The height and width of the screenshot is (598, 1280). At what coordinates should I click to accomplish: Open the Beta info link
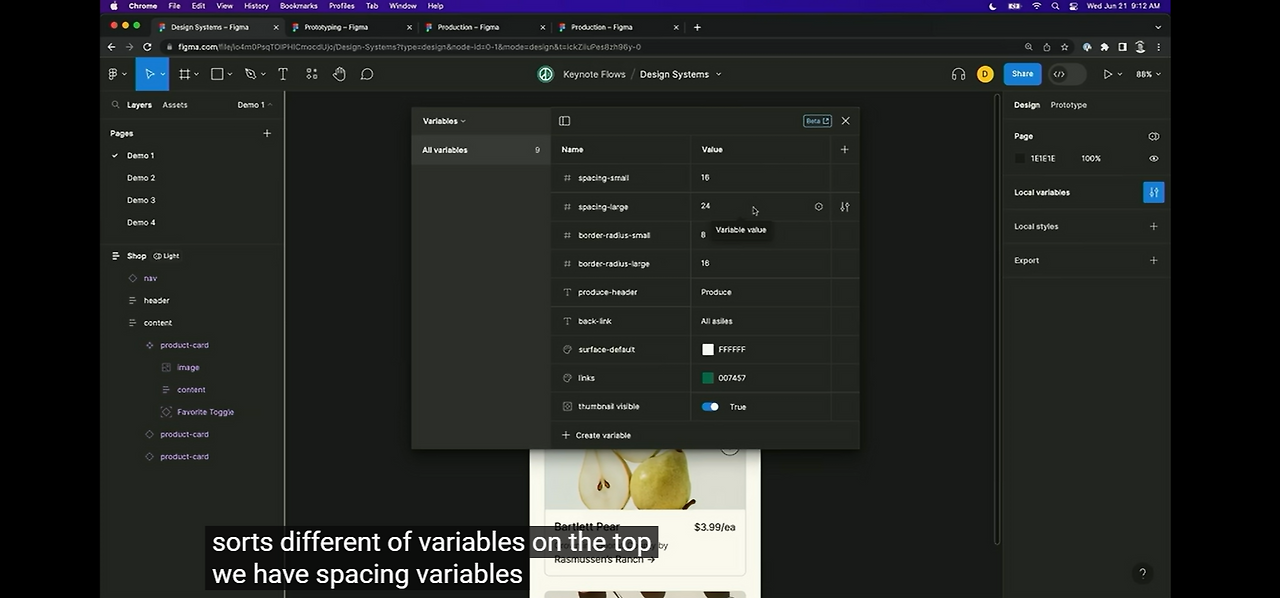point(817,121)
